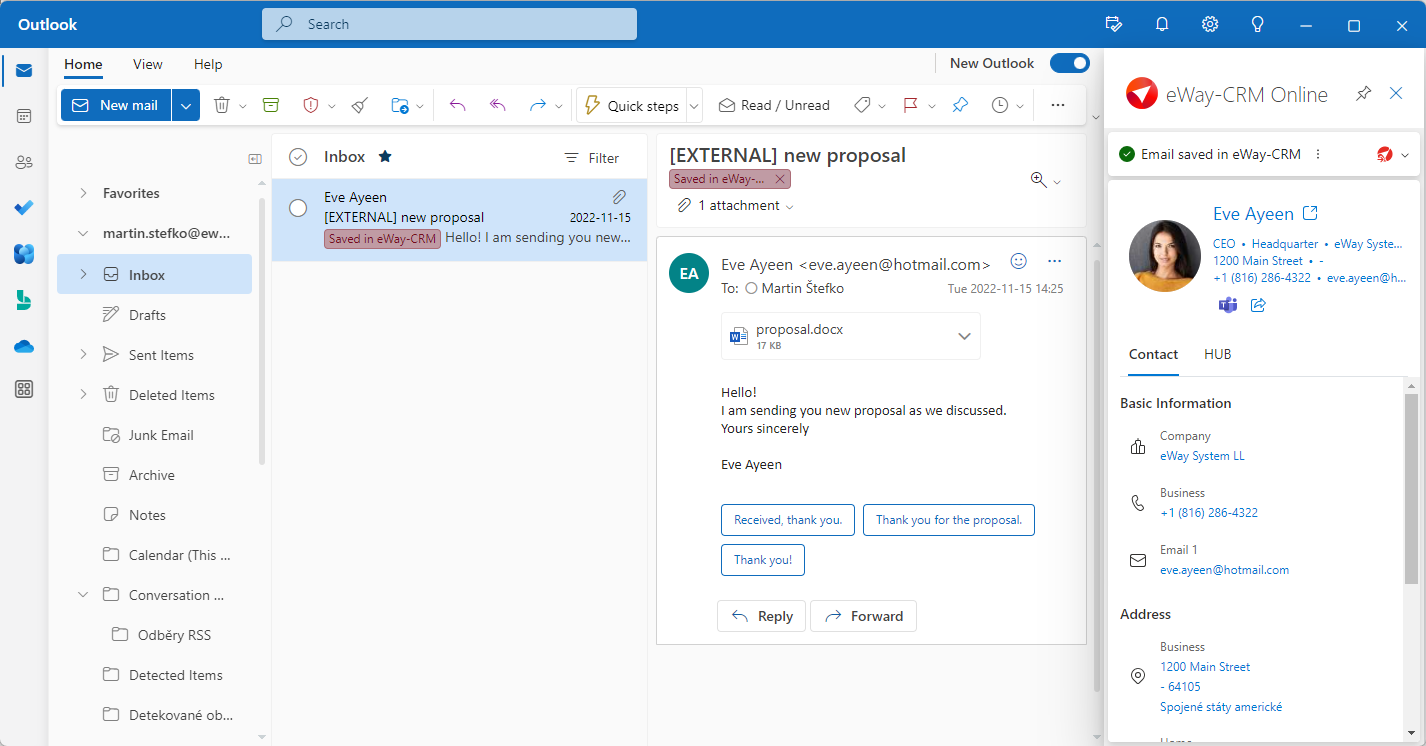Click suggested reply Thank you for the proposal.
Viewport: 1426px width, 746px height.
(x=949, y=520)
